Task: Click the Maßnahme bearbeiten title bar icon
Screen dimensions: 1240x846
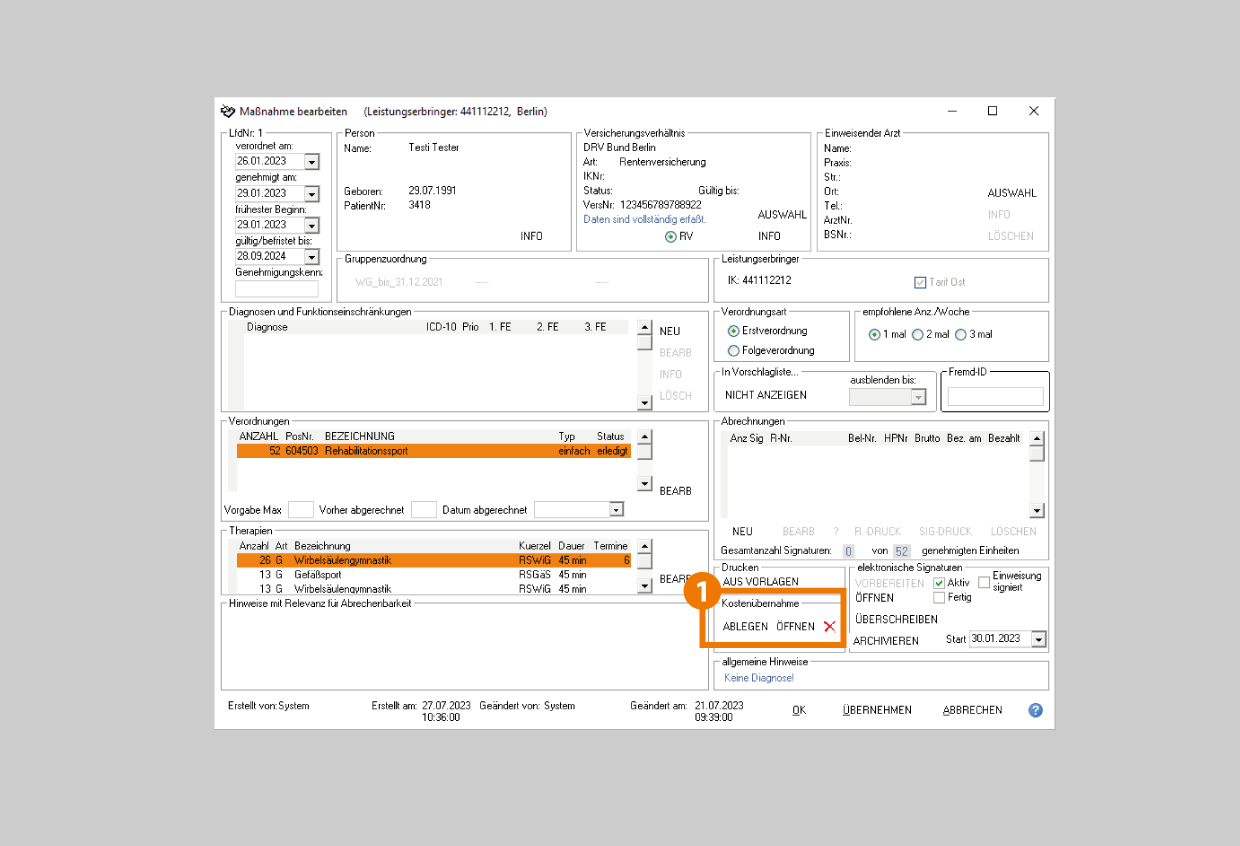Action: click(x=228, y=111)
